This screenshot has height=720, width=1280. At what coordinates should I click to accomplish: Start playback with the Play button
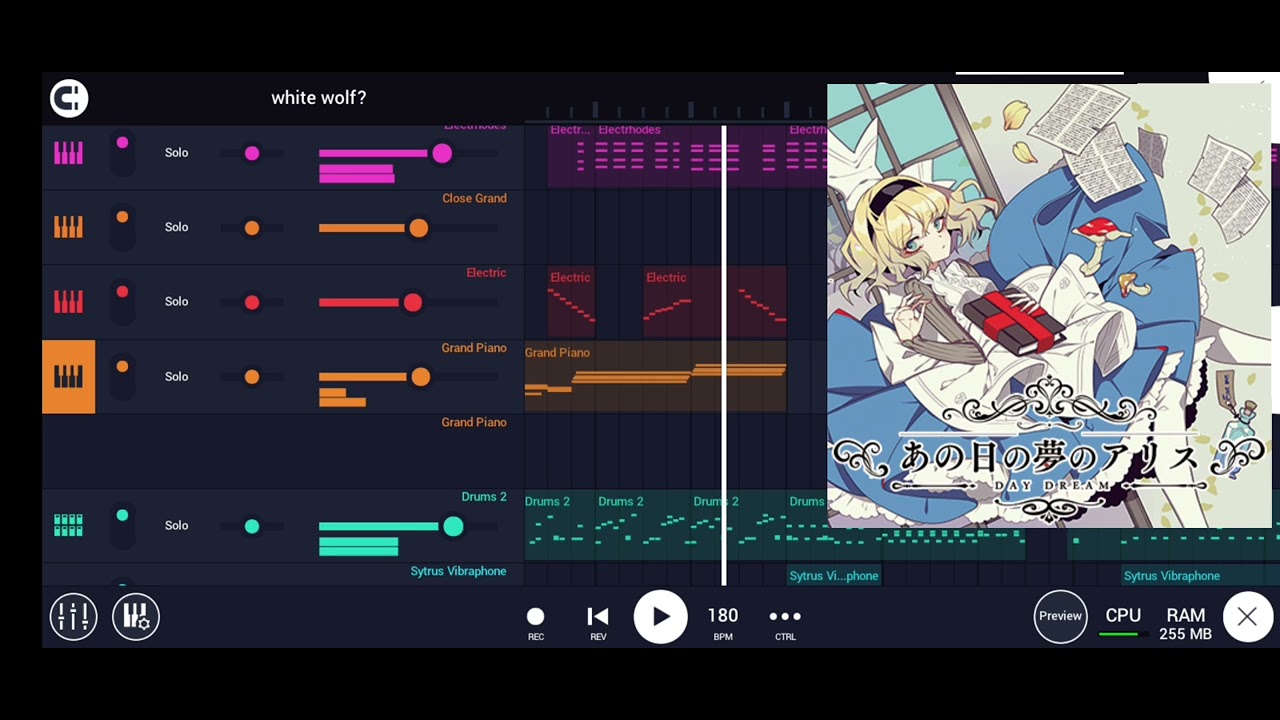tap(660, 617)
